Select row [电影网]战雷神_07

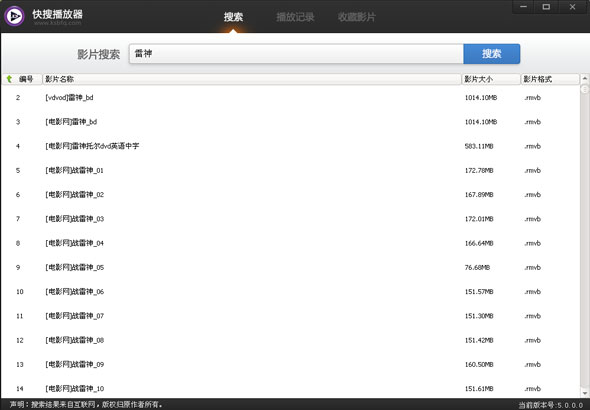pyautogui.click(x=290, y=316)
